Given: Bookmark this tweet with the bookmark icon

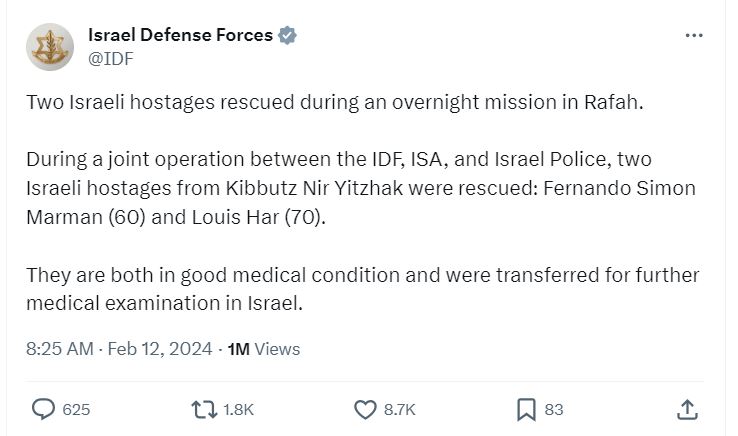Looking at the screenshot, I should tap(526, 409).
